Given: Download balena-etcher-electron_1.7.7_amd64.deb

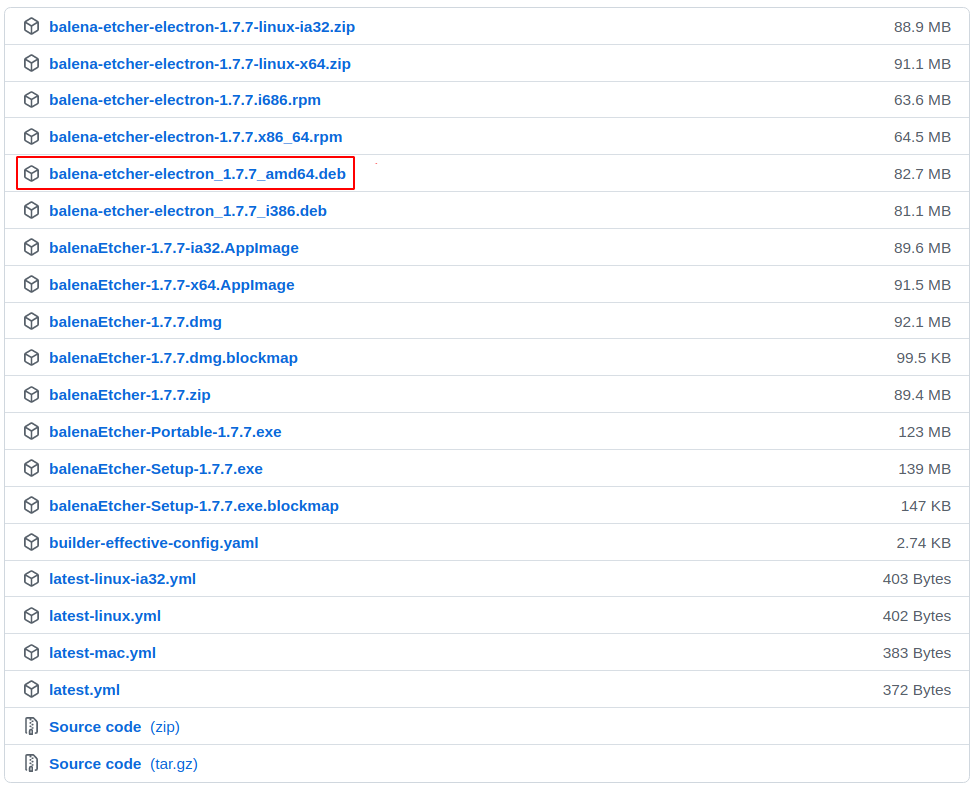Looking at the screenshot, I should (197, 173).
